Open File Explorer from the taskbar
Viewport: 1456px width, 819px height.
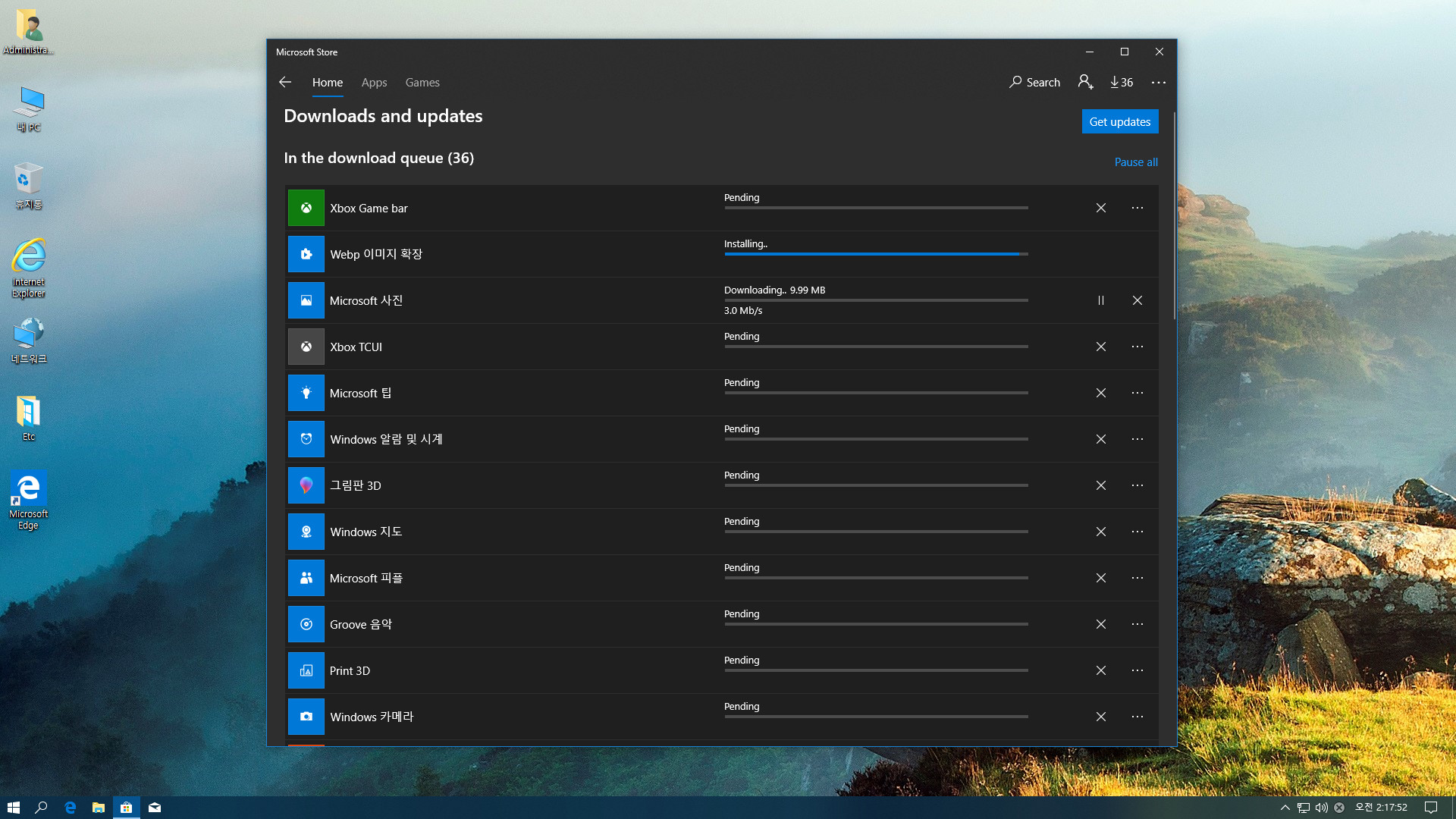tap(98, 808)
